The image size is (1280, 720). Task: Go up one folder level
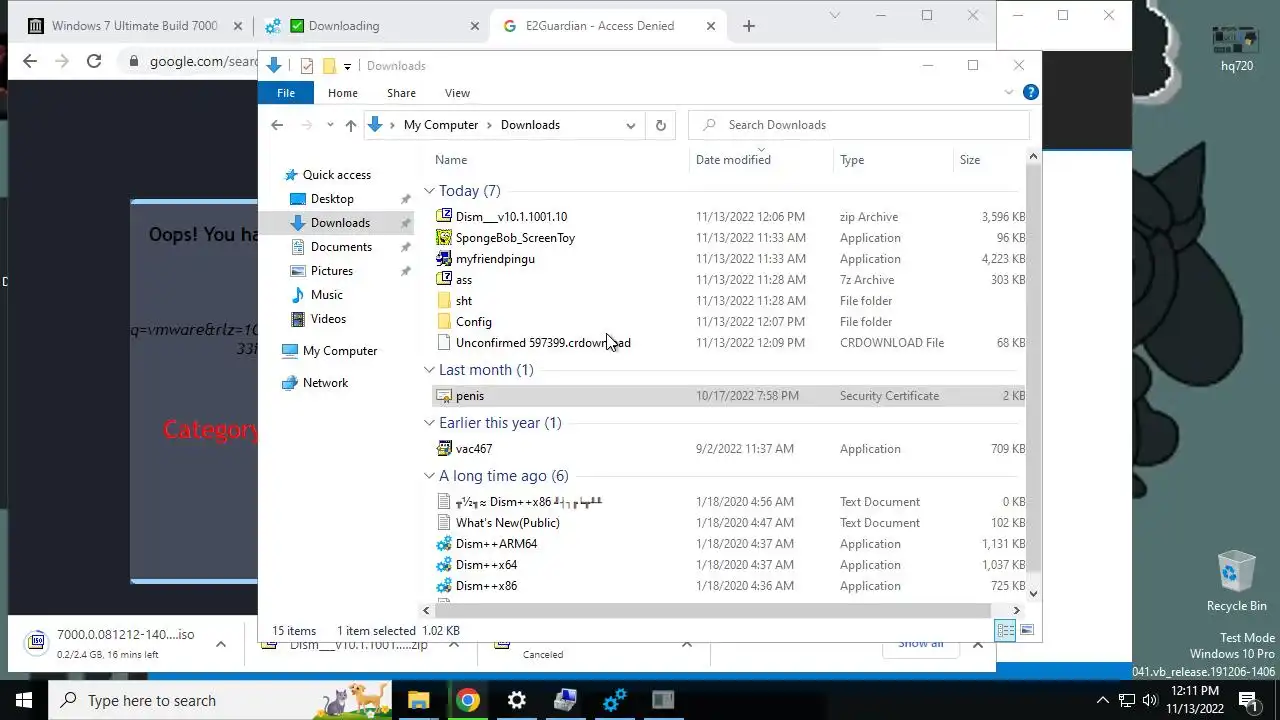coord(350,125)
